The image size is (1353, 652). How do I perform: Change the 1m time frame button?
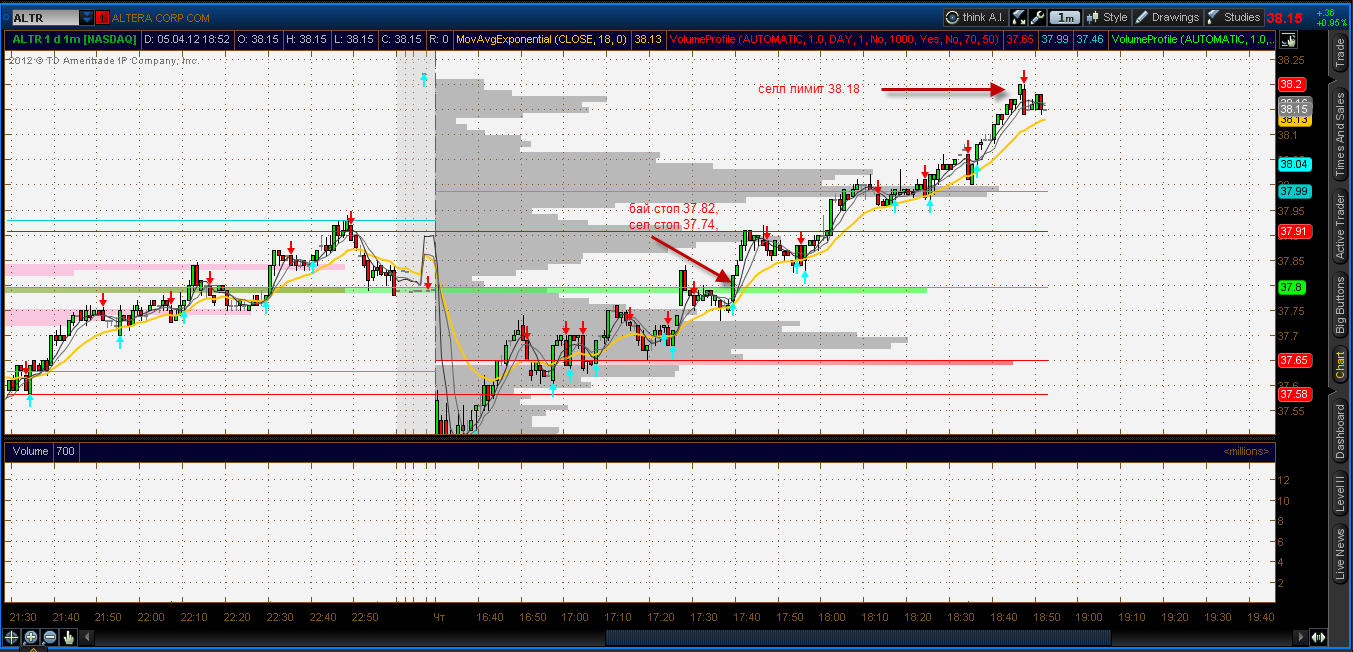[1065, 17]
